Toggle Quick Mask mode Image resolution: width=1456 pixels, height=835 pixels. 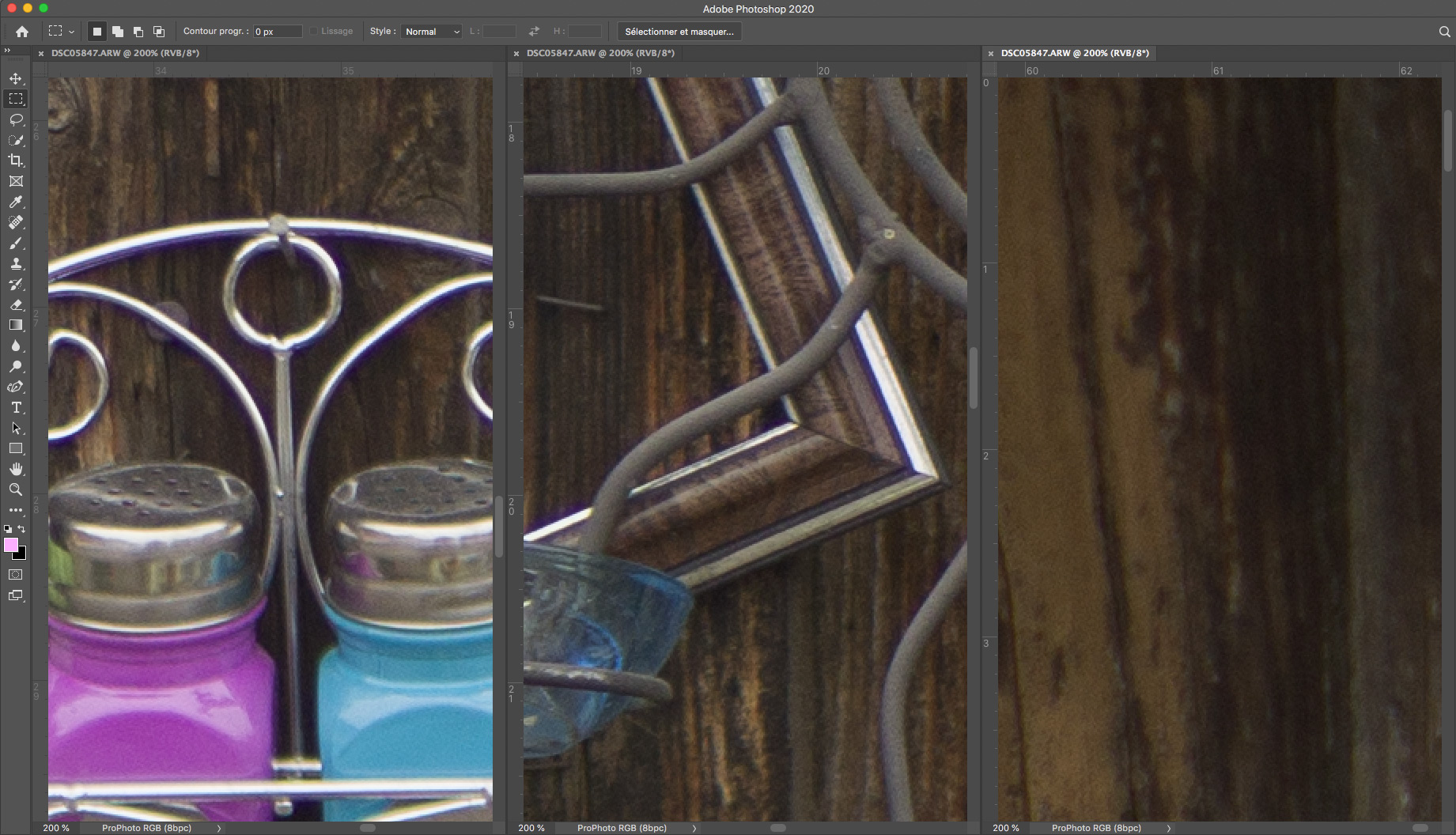(x=16, y=575)
